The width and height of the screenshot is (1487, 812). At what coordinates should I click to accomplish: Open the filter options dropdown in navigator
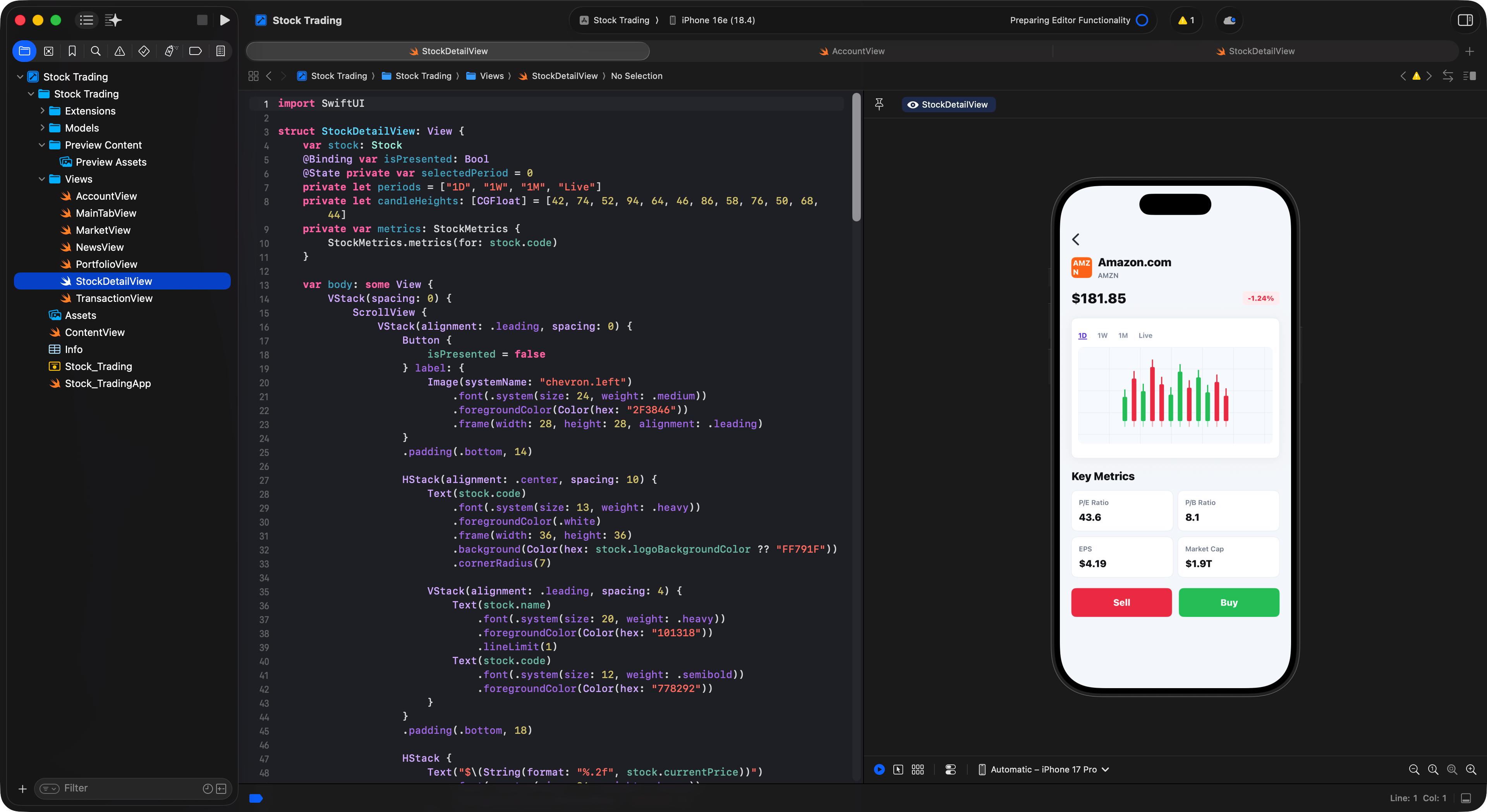(50, 788)
